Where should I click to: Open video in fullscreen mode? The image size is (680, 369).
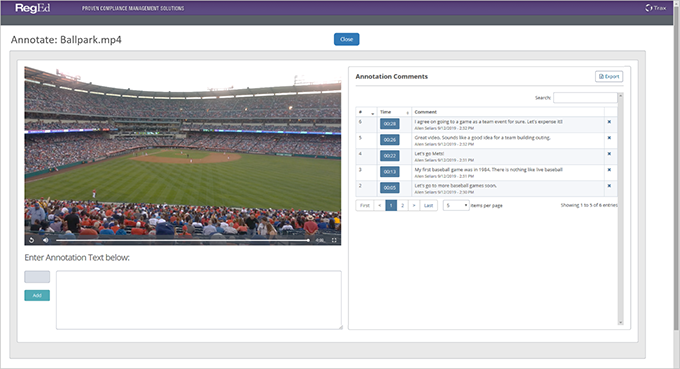click(334, 240)
